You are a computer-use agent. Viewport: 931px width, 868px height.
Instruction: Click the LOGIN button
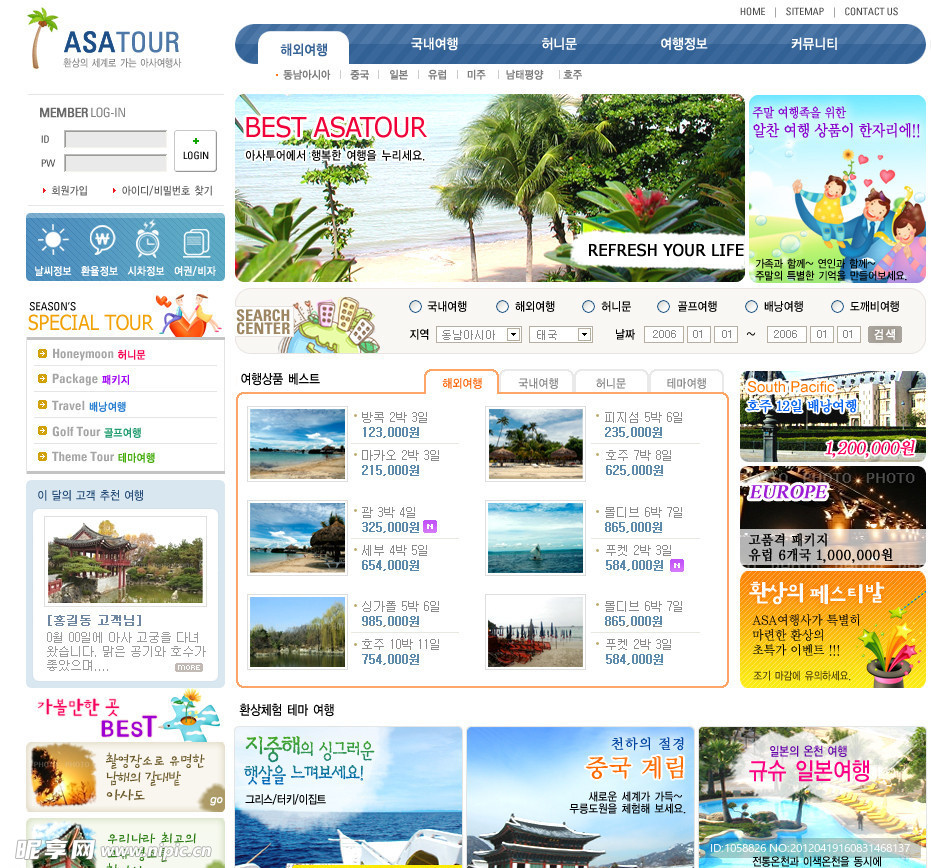point(195,151)
